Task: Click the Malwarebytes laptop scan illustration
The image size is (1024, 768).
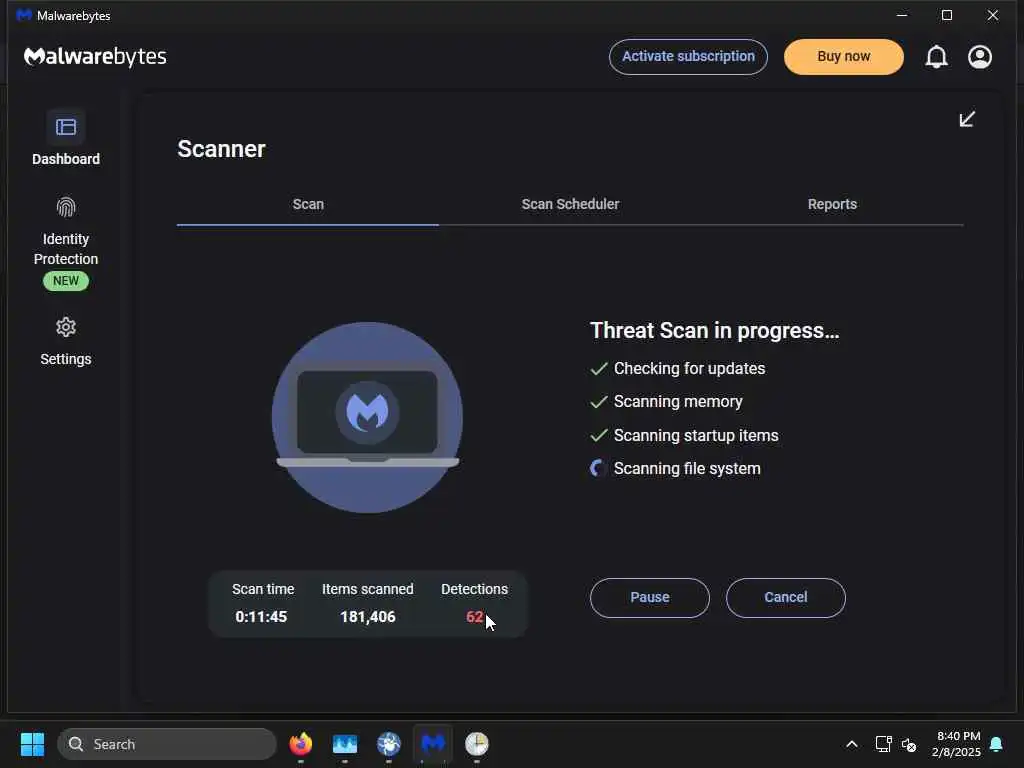Action: point(367,417)
